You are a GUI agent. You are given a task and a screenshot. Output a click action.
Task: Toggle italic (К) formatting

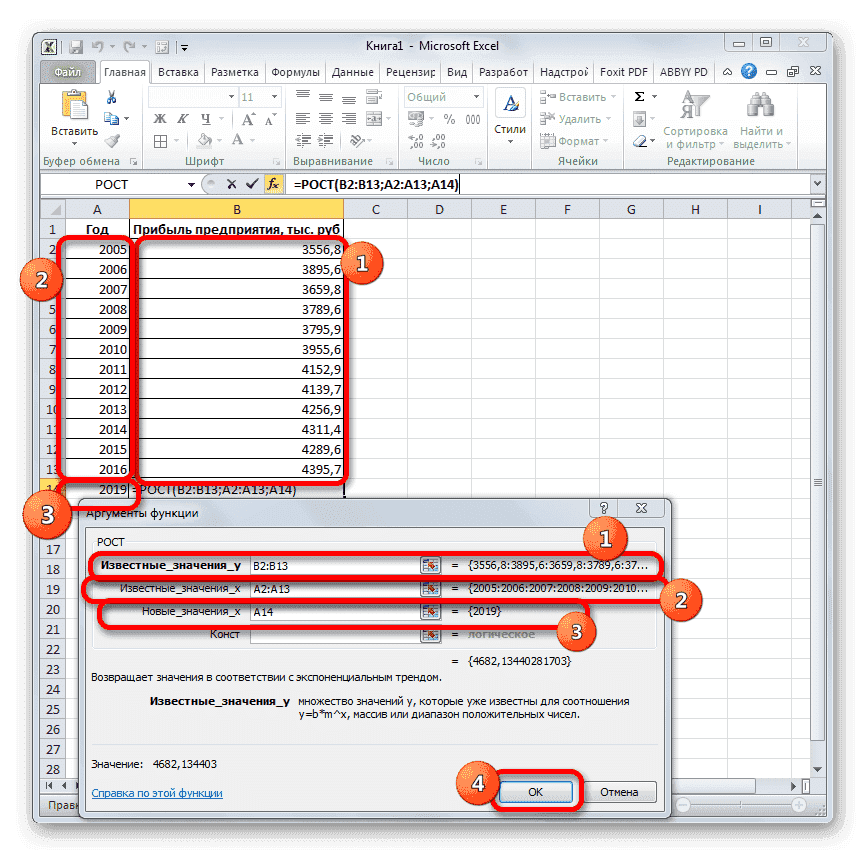pyautogui.click(x=181, y=117)
